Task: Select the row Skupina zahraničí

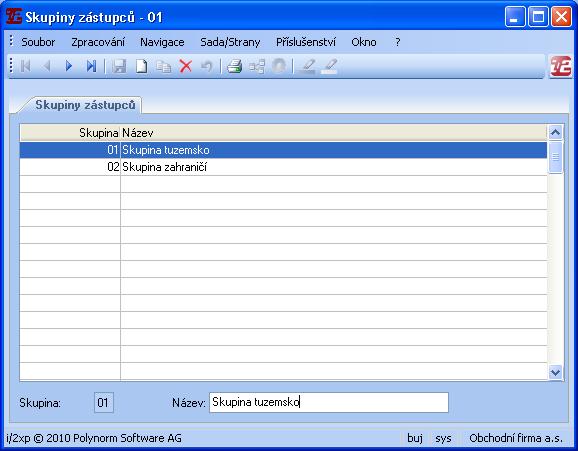Action: [x=283, y=167]
